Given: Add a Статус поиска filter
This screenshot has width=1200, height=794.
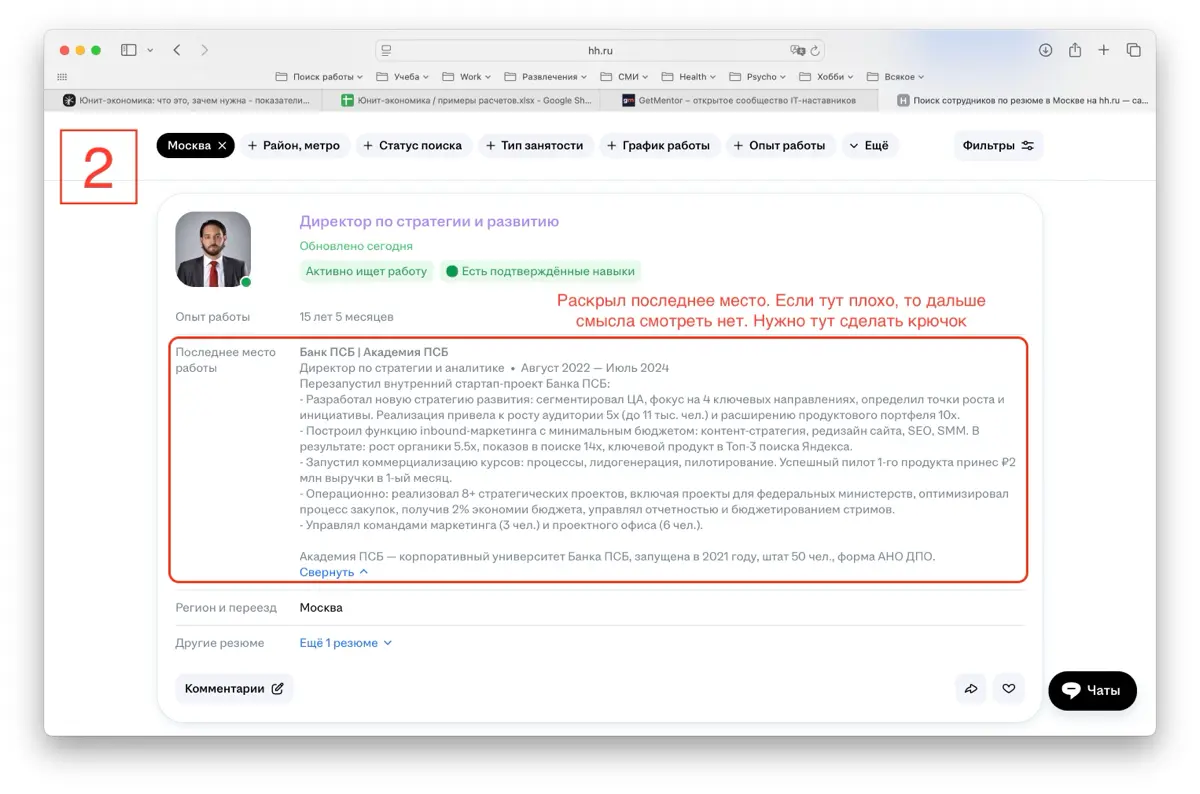Looking at the screenshot, I should [413, 146].
